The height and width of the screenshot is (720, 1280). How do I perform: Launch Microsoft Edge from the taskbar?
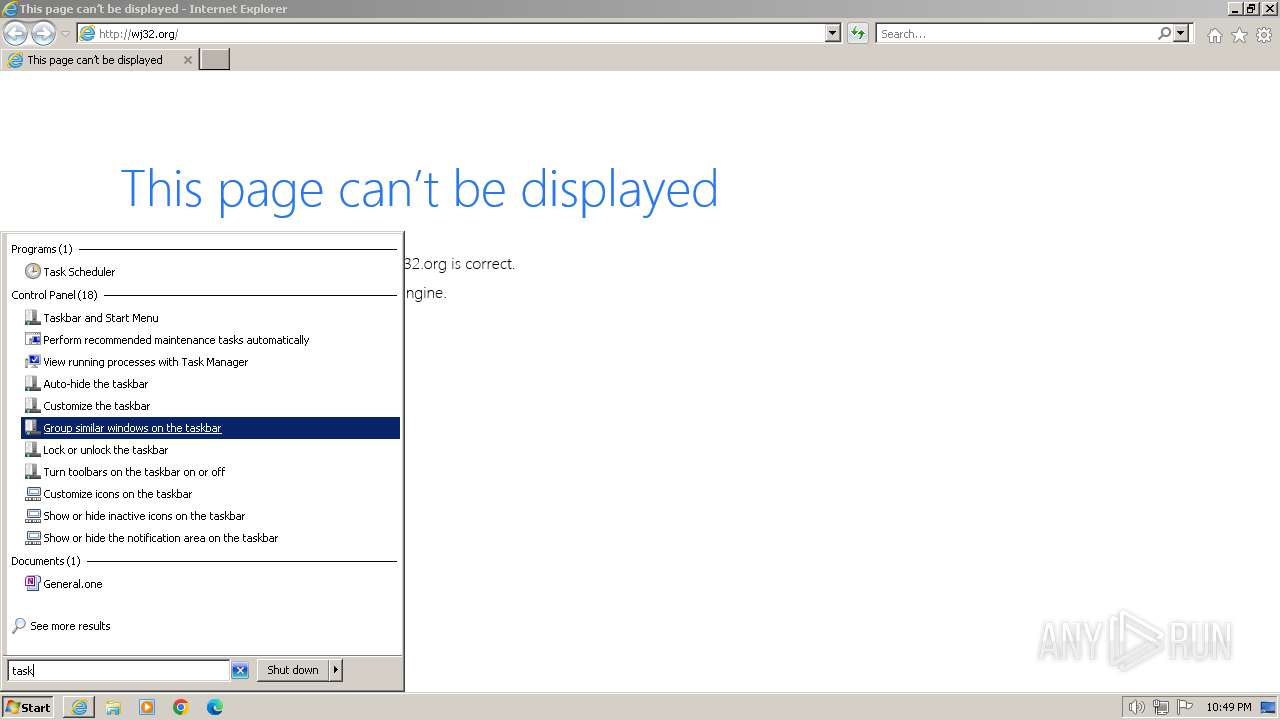coord(215,707)
